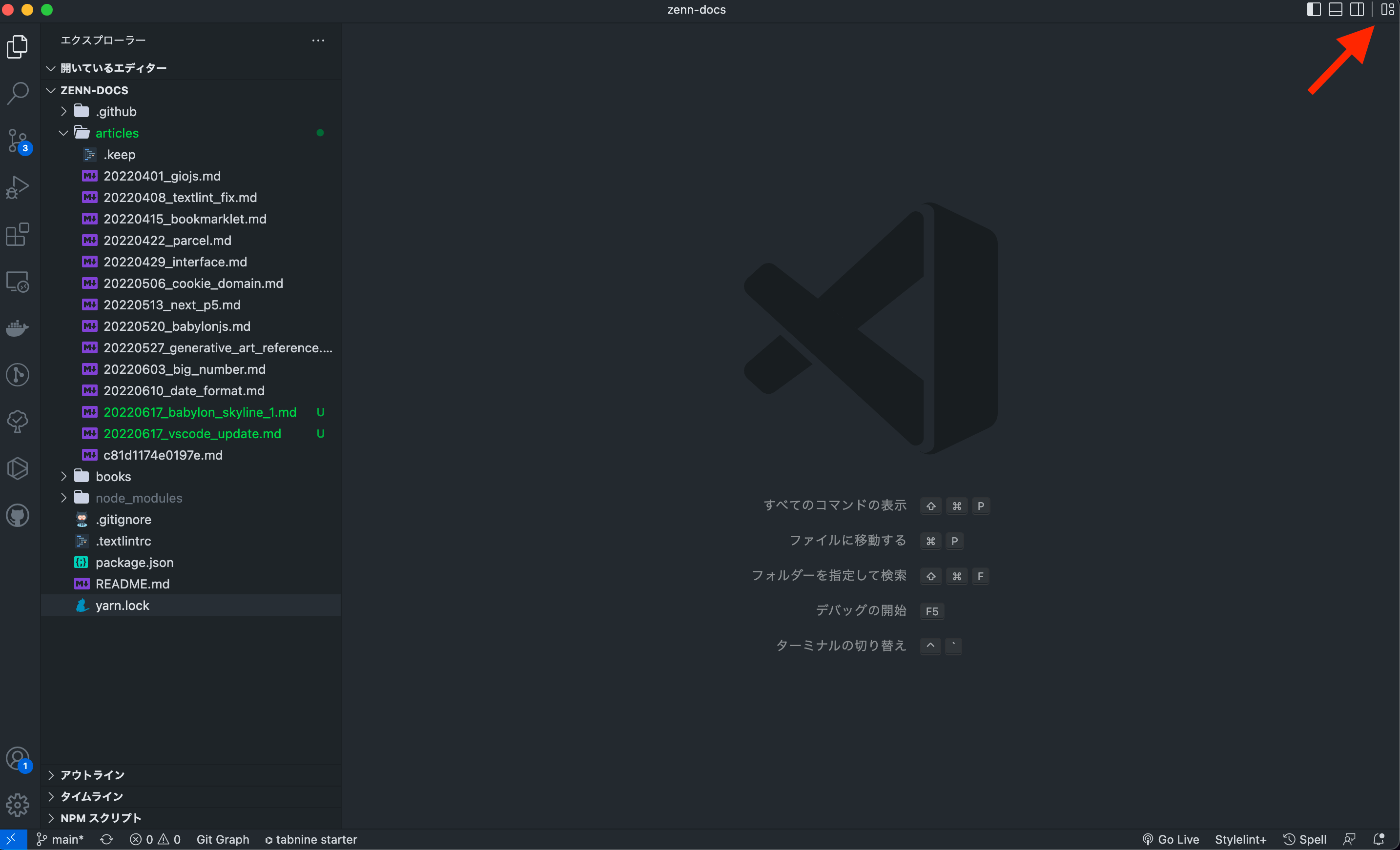Click the hexagon play icon in activity bar
Image resolution: width=1400 pixels, height=850 pixels.
click(18, 468)
